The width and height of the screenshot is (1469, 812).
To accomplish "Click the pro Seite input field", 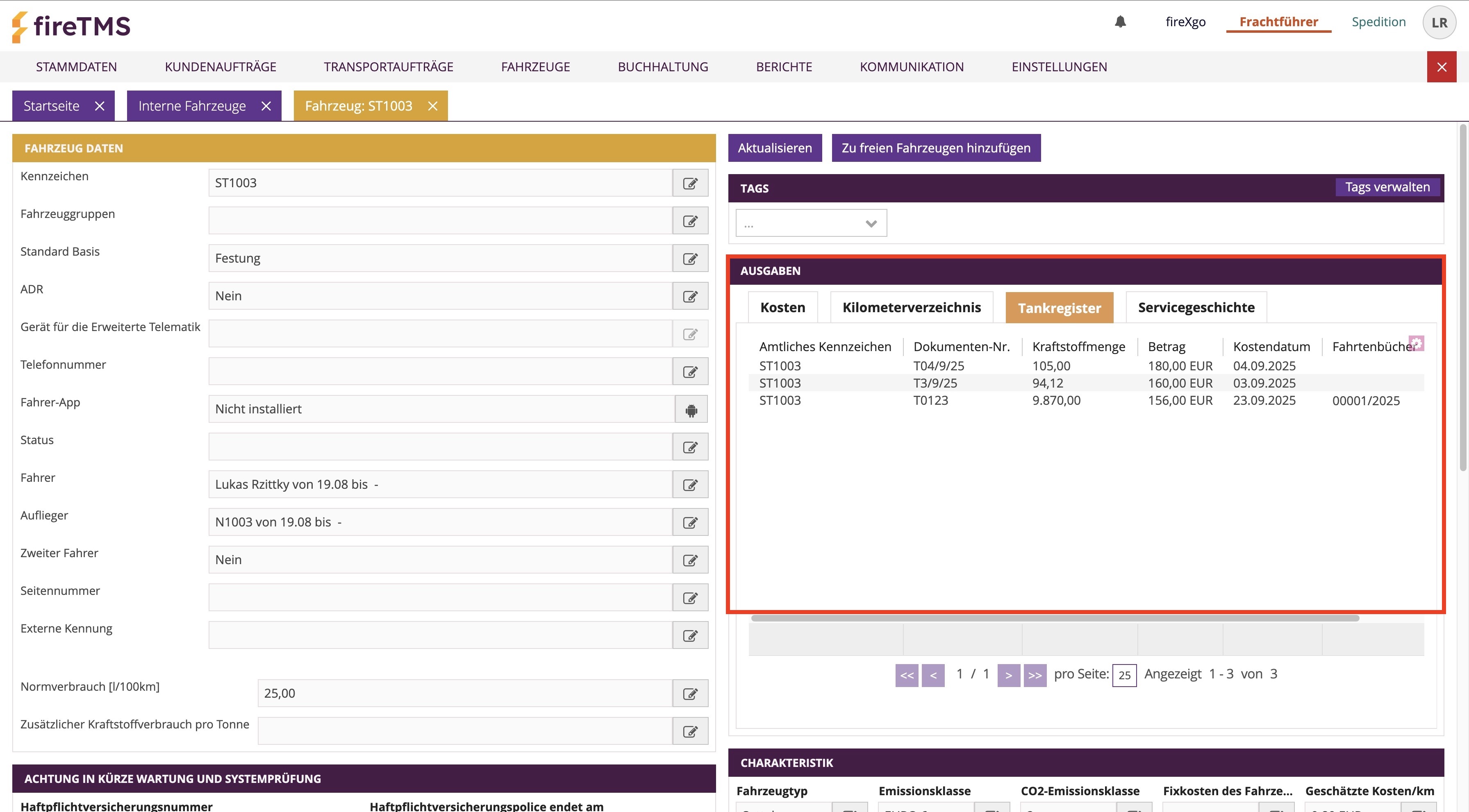I will [x=1124, y=675].
